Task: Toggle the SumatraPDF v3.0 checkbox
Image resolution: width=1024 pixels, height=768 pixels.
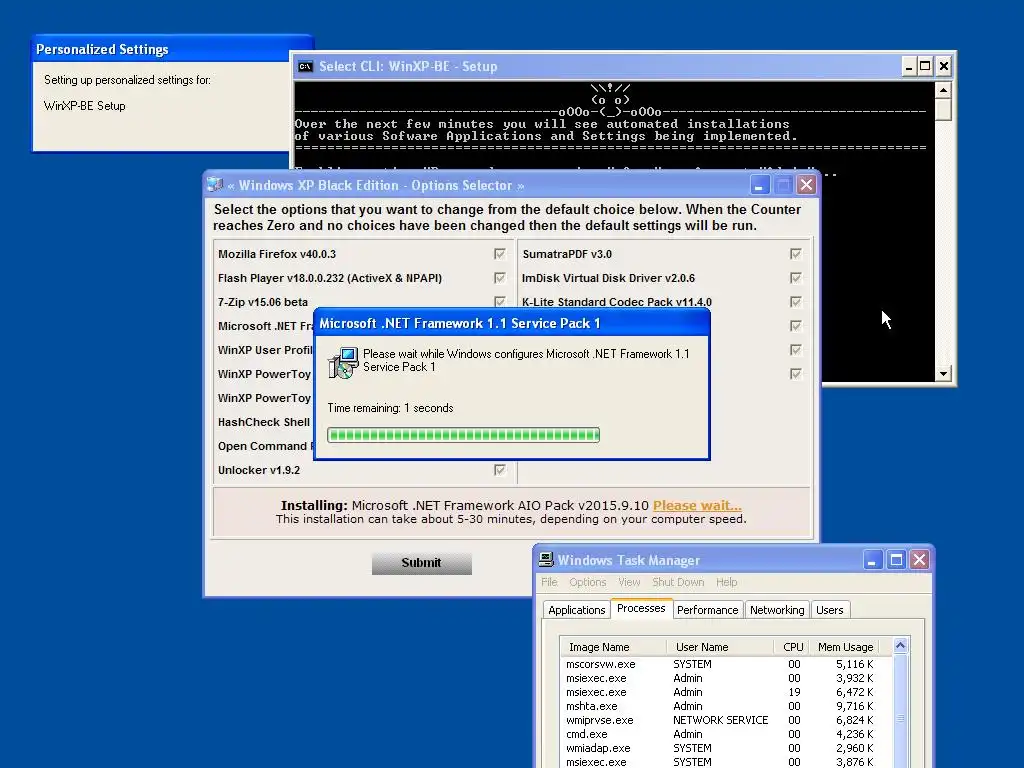Action: coord(795,254)
